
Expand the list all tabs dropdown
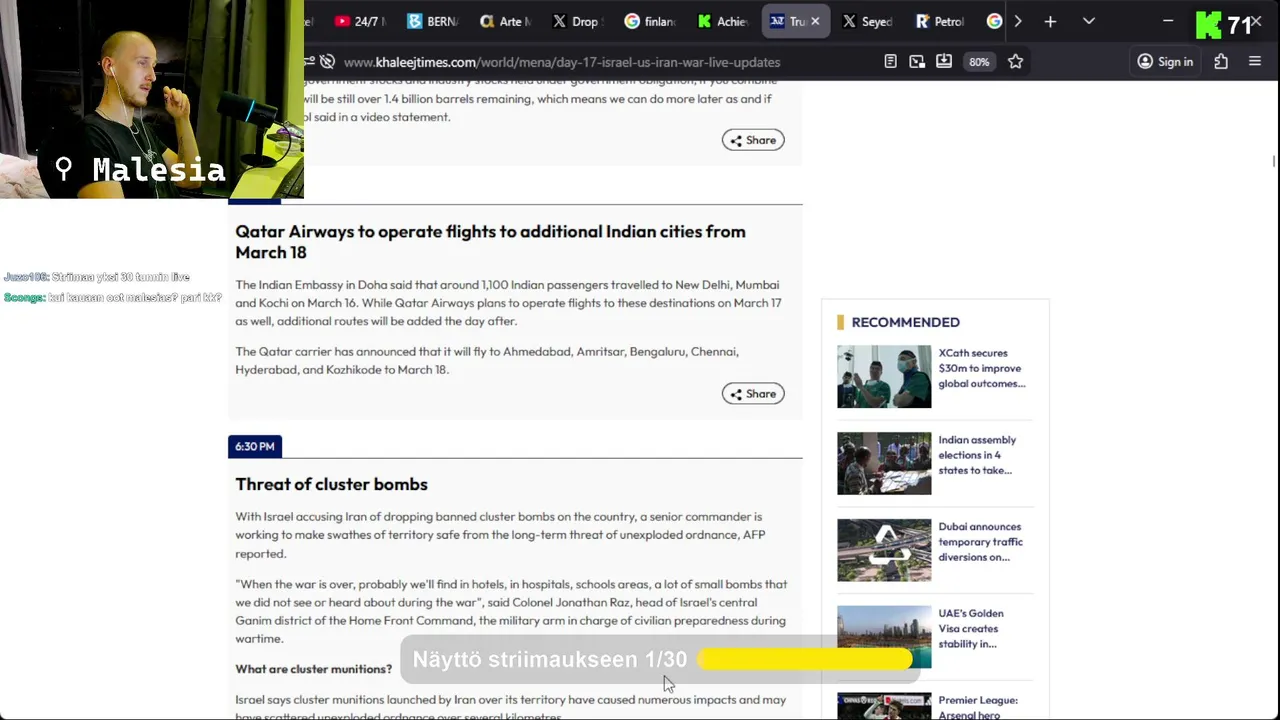coord(1089,21)
